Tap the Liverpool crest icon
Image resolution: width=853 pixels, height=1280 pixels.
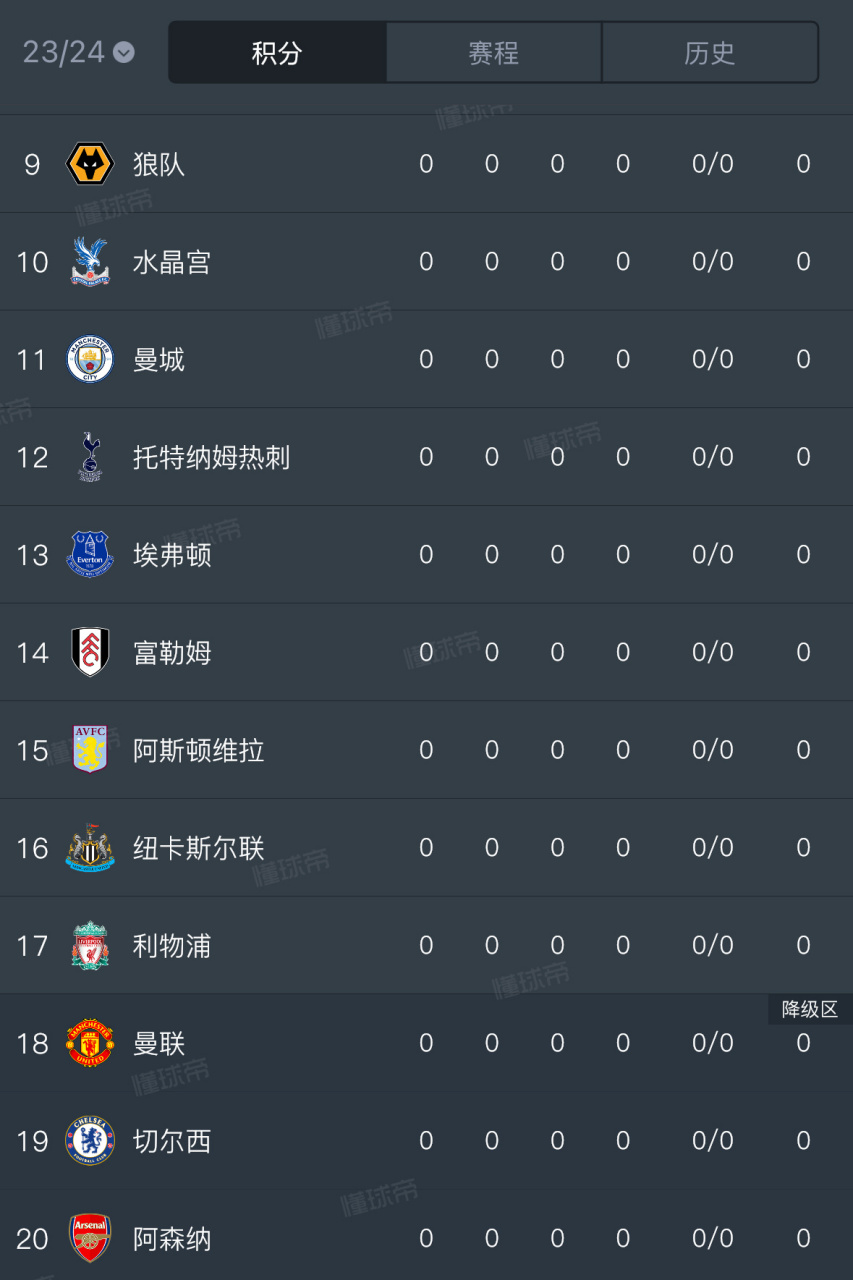coord(90,945)
